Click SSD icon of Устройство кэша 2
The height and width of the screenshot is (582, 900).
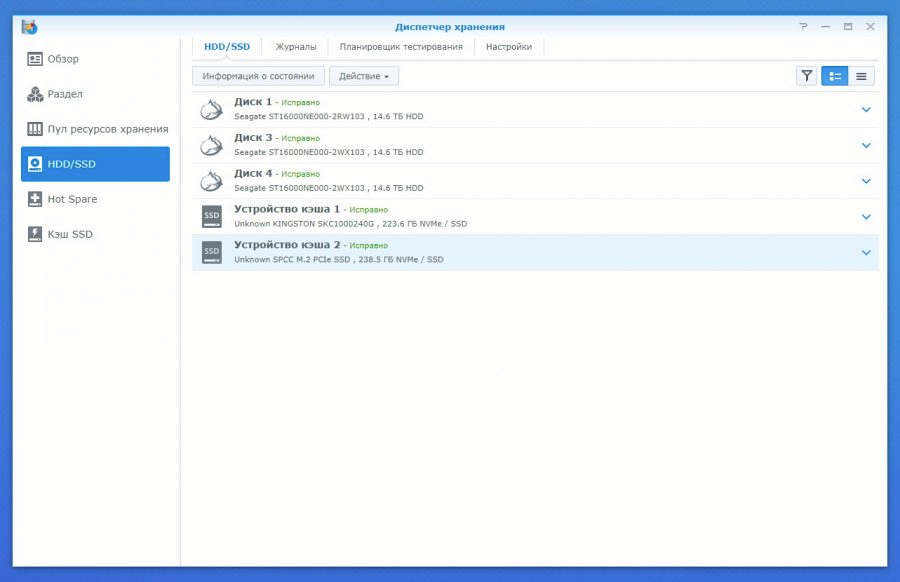click(x=211, y=252)
